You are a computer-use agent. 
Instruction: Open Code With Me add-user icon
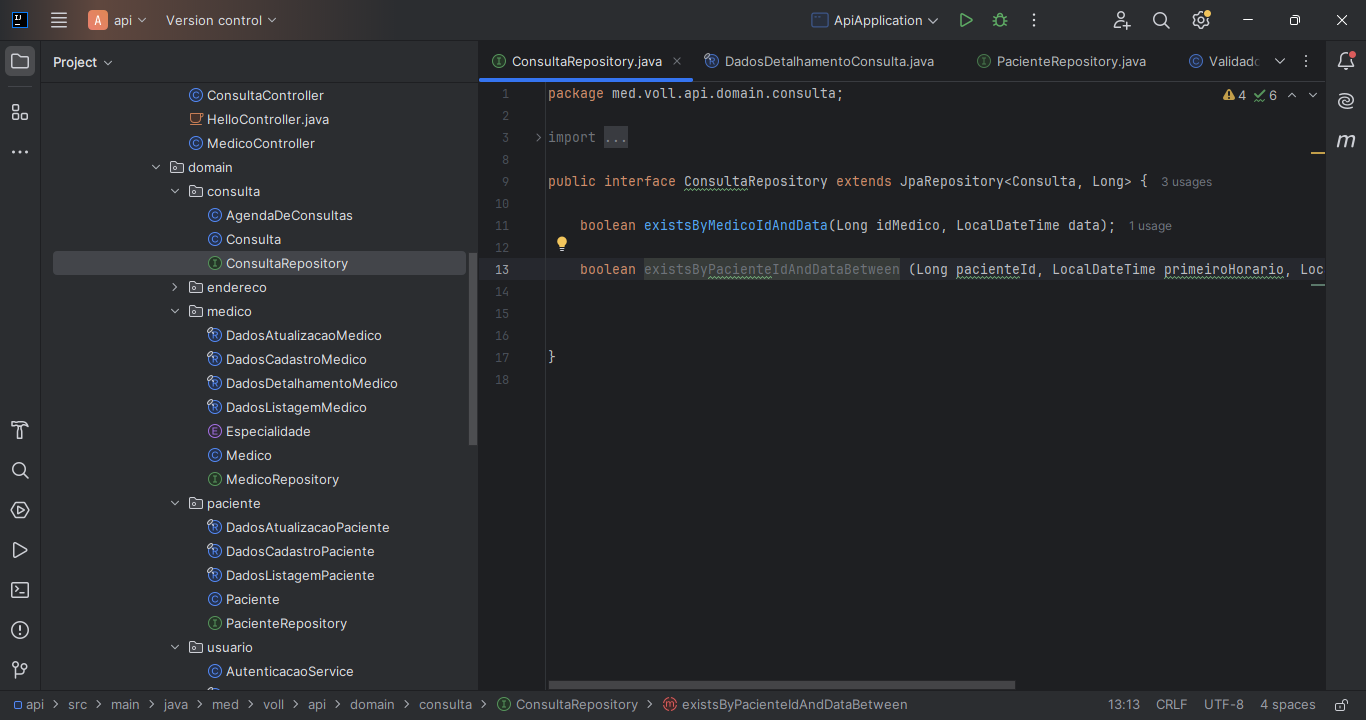click(x=1122, y=20)
